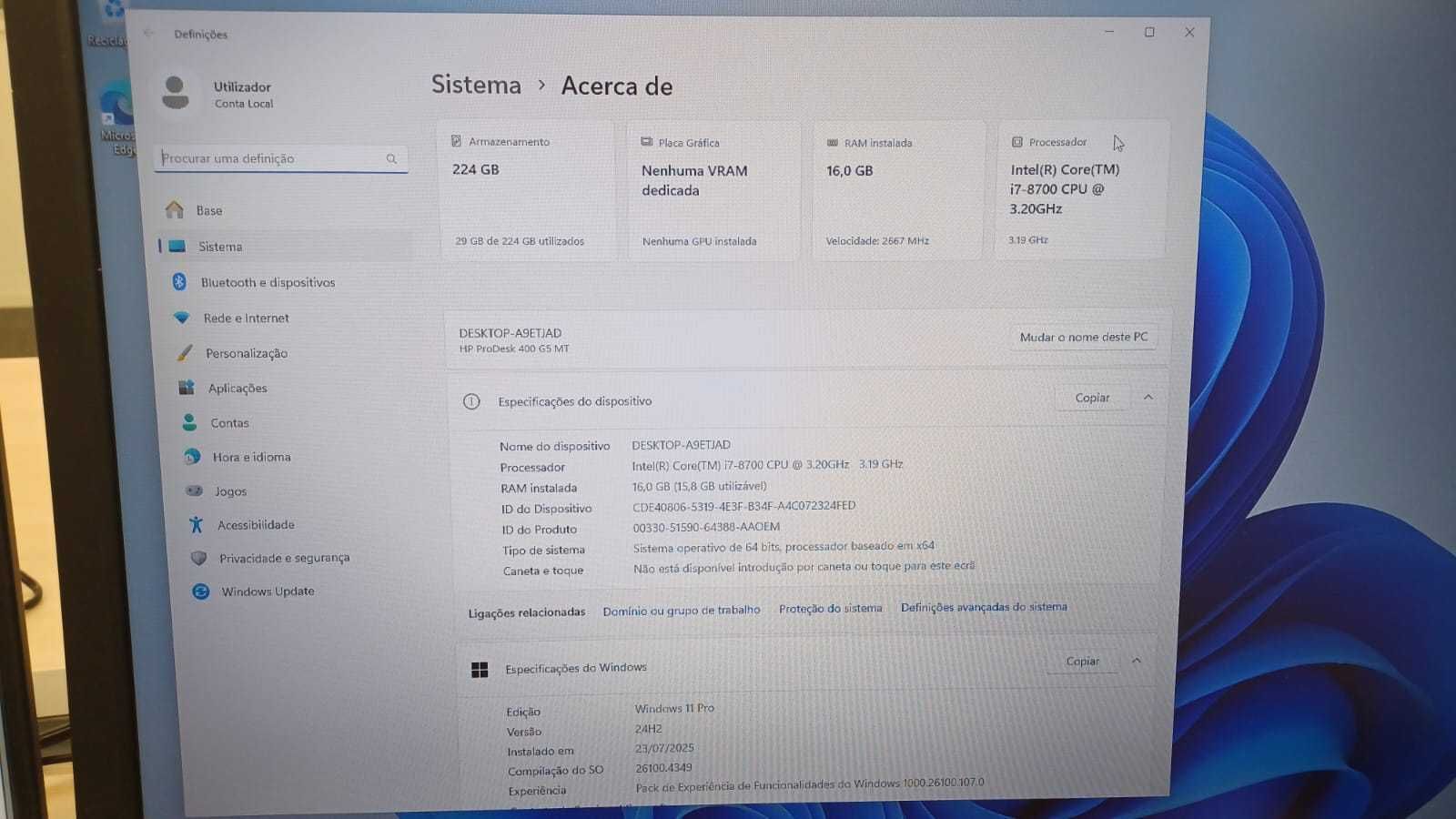Click Mudar o nome deste PC button
Viewport: 1456px width, 819px height.
pyautogui.click(x=1084, y=337)
